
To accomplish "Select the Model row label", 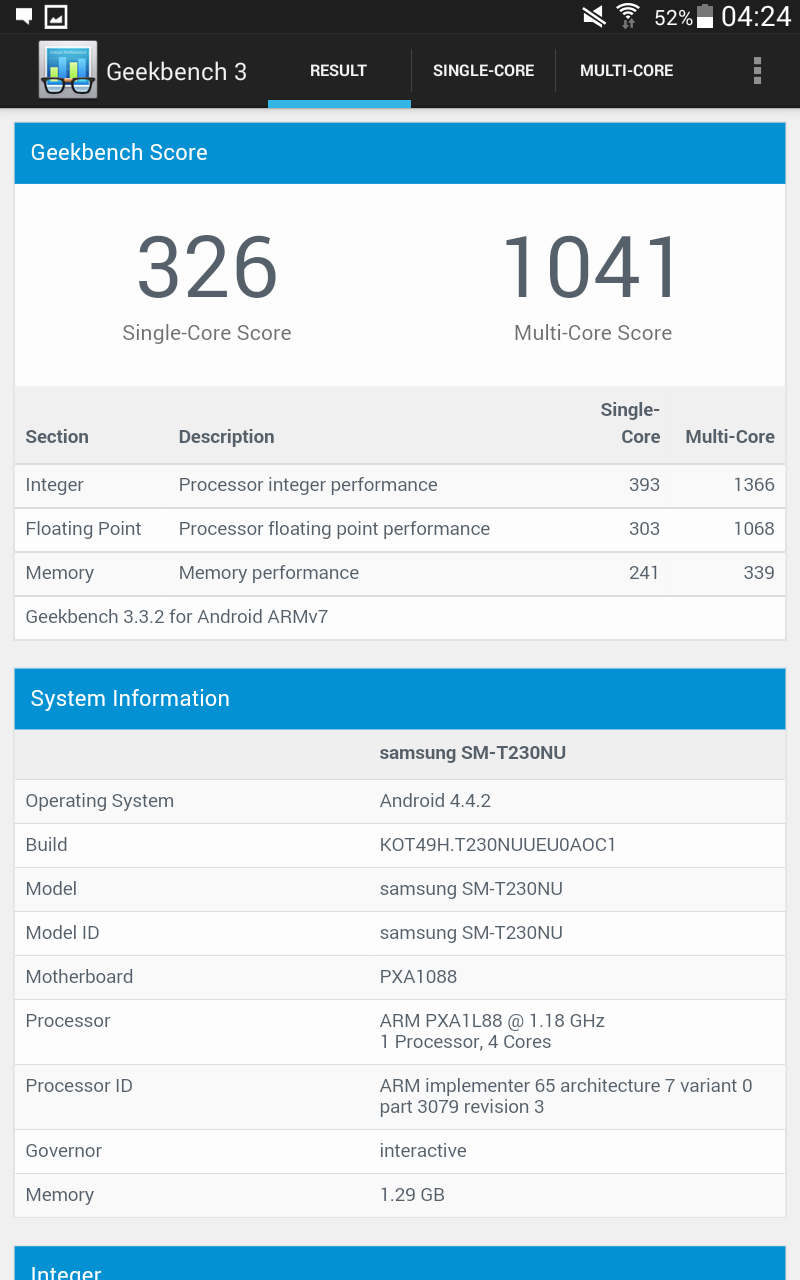I will 51,889.
